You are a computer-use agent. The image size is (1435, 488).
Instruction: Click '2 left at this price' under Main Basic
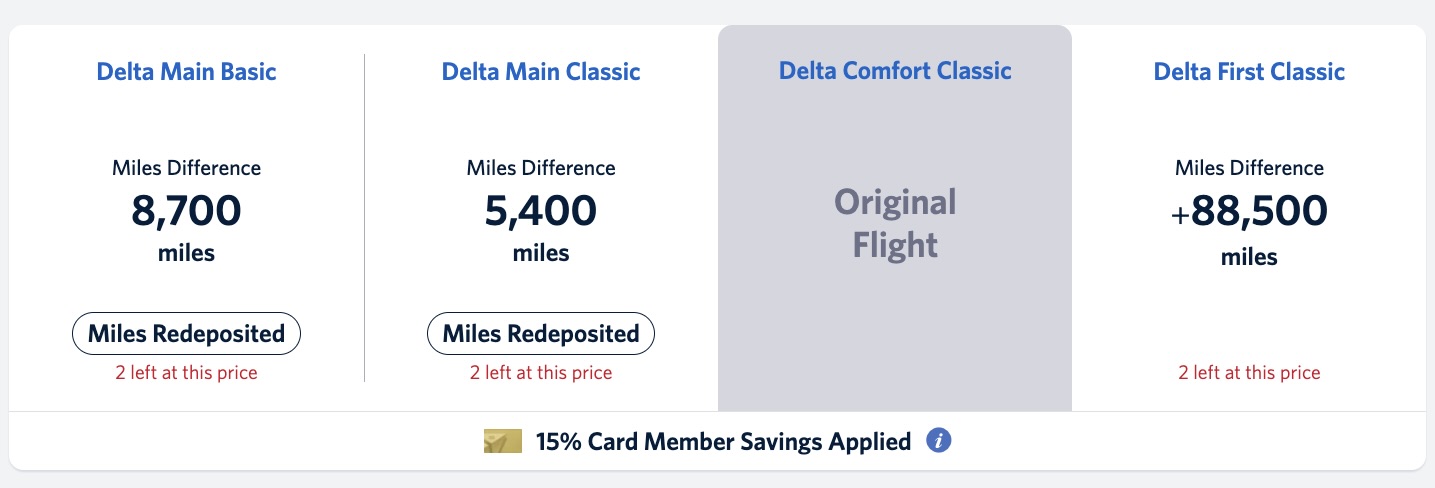coord(186,373)
